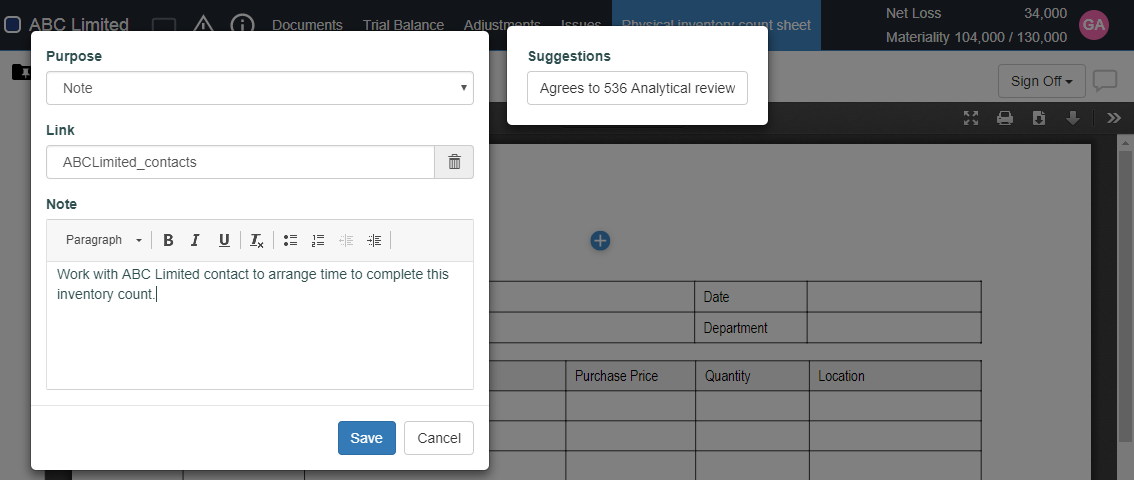Increase indent in the note editor
This screenshot has width=1134, height=480.
point(374,240)
